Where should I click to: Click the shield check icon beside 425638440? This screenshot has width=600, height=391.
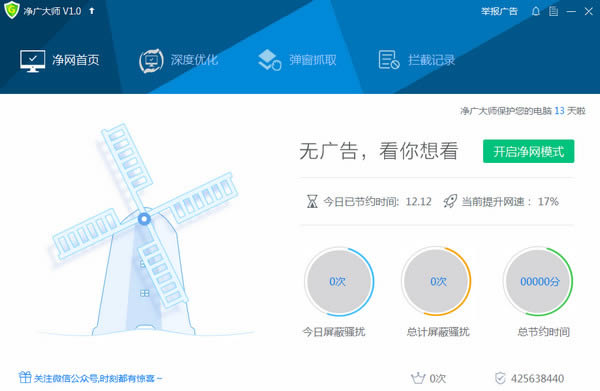tap(500, 378)
